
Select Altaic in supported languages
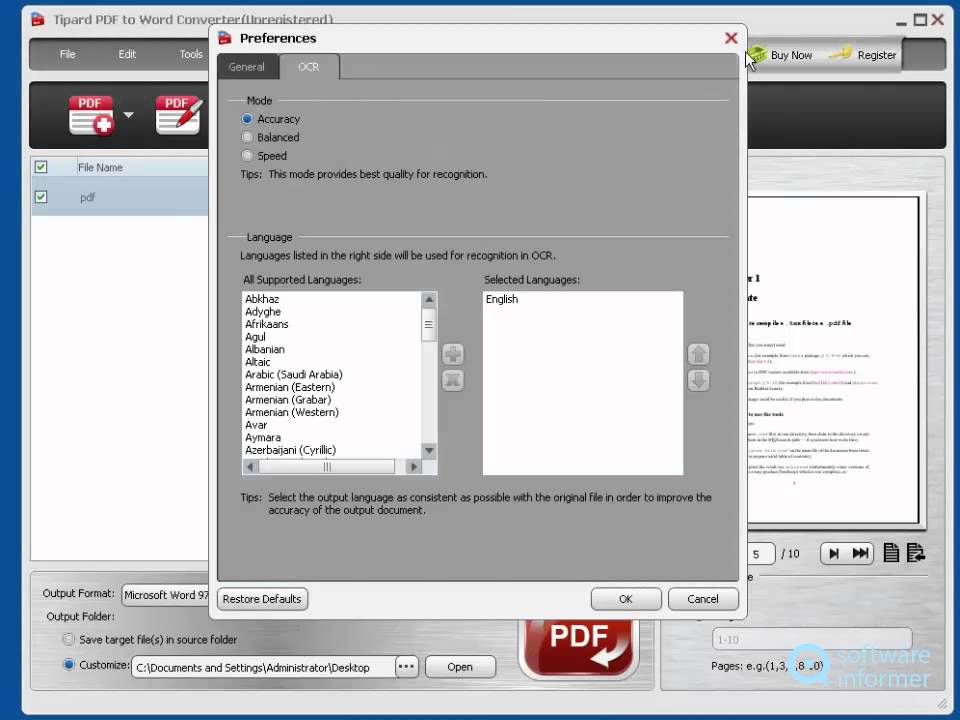coord(257,362)
